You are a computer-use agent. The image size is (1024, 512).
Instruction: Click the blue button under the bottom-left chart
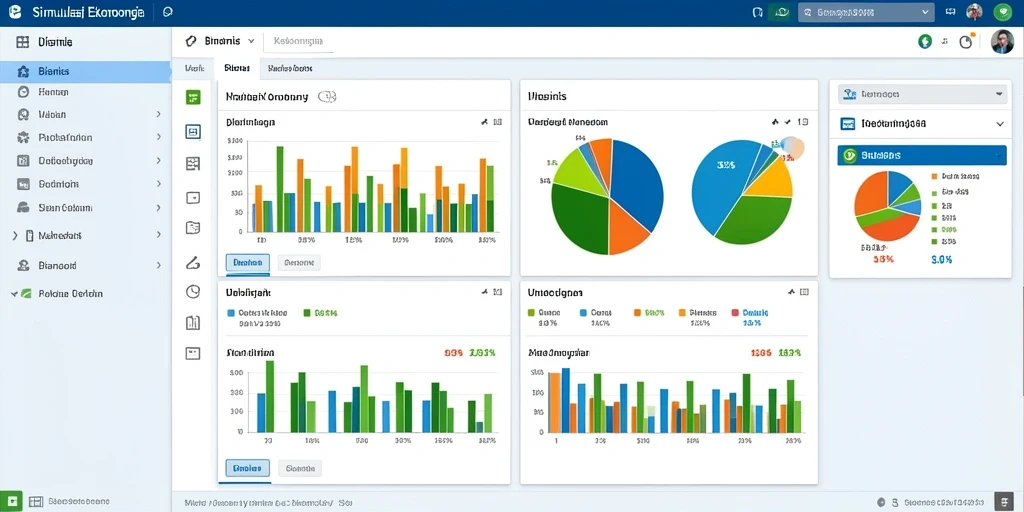click(x=248, y=468)
